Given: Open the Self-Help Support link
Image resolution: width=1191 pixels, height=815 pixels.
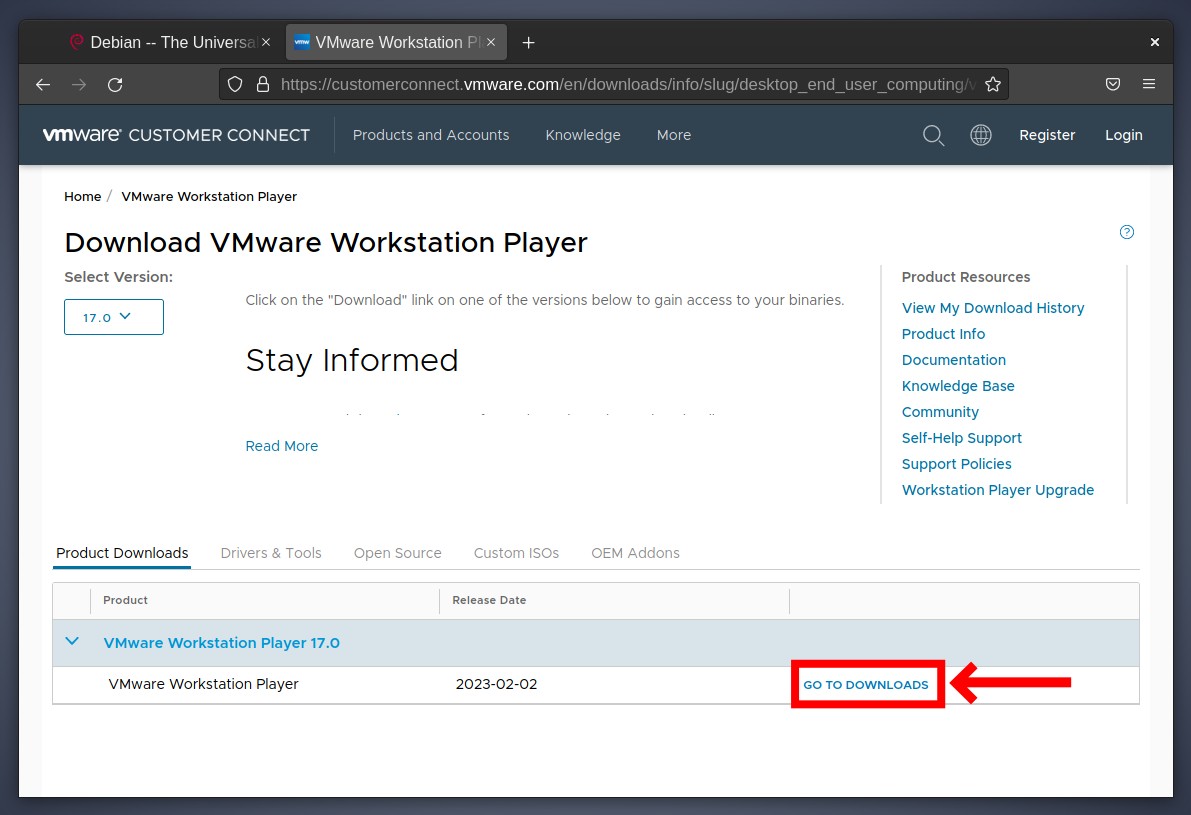Looking at the screenshot, I should tap(962, 438).
